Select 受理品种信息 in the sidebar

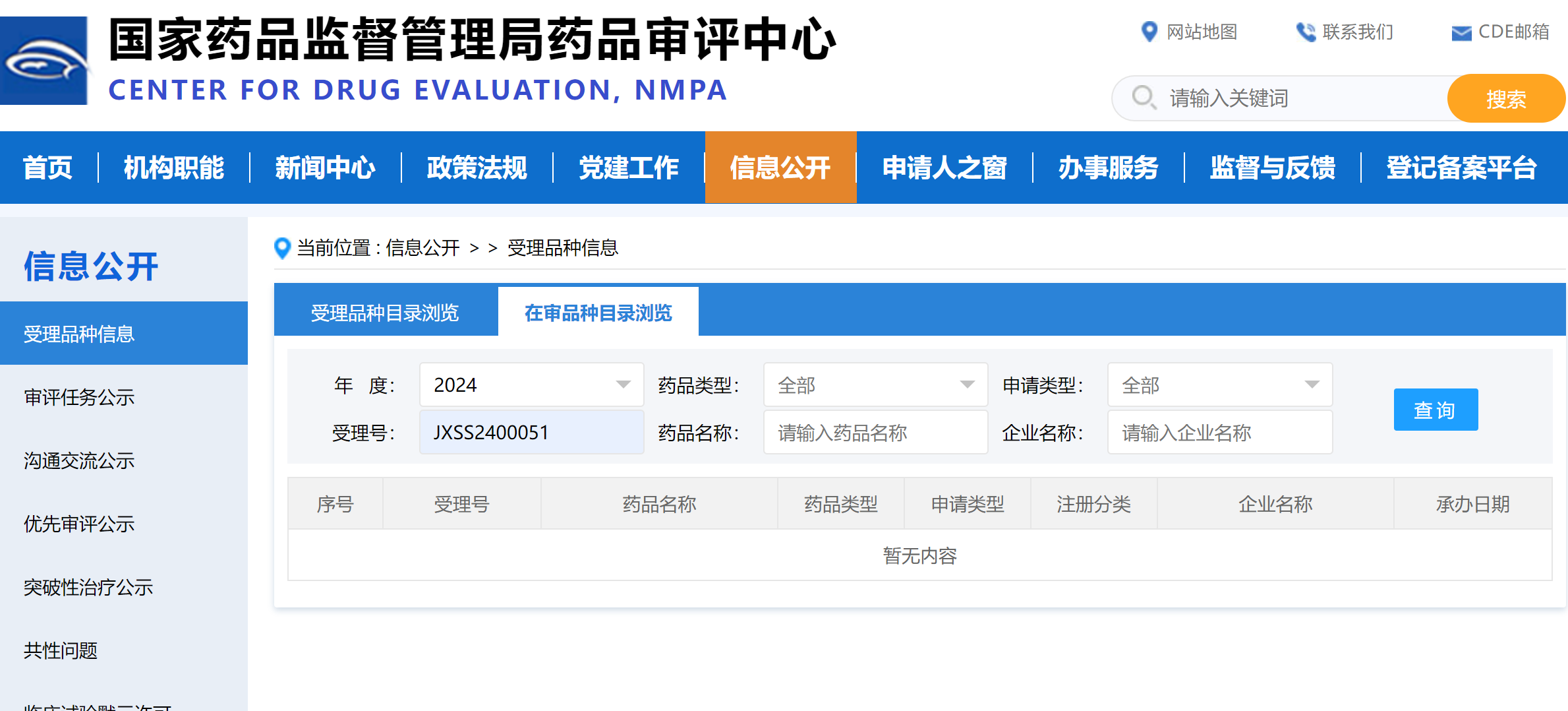pyautogui.click(x=124, y=334)
